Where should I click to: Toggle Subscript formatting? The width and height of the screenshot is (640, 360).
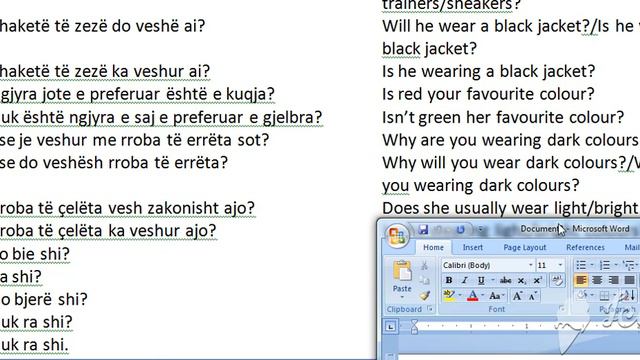pyautogui.click(x=522, y=280)
